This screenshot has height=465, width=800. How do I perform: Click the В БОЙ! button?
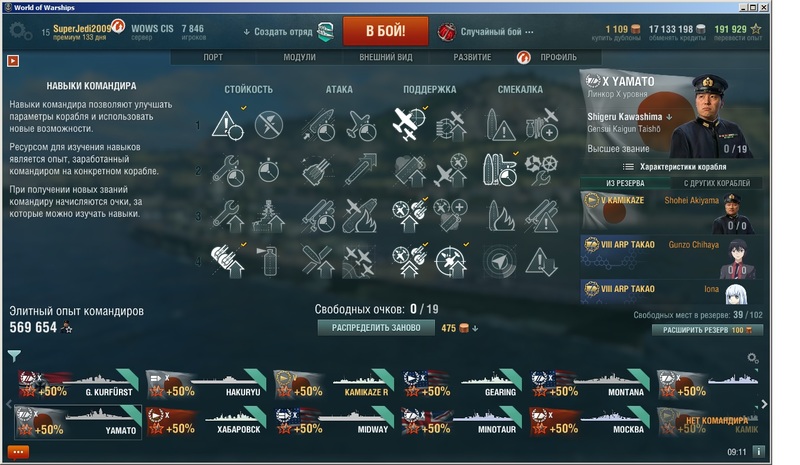click(x=386, y=31)
